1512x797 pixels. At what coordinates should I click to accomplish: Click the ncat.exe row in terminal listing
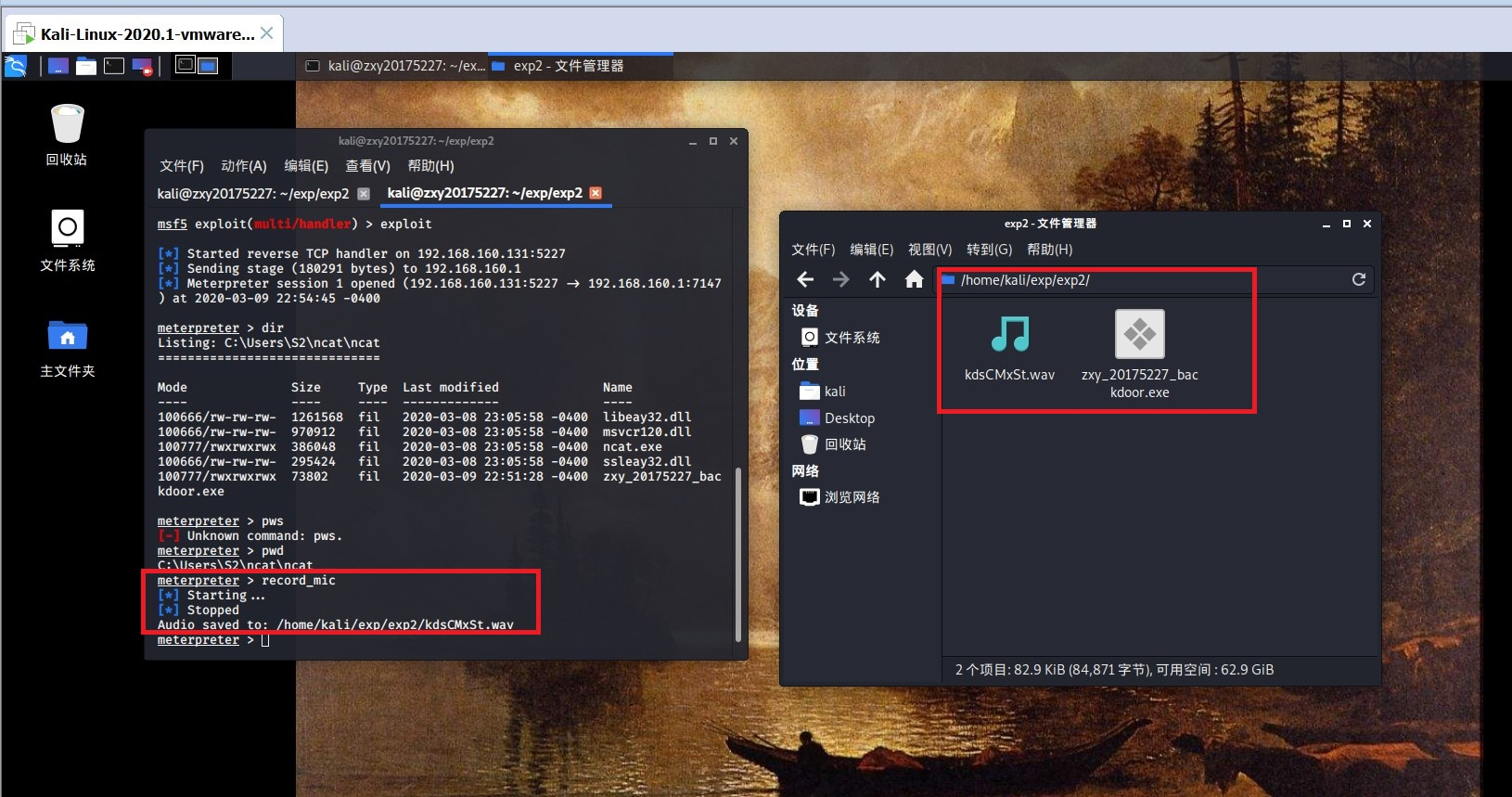coord(410,446)
